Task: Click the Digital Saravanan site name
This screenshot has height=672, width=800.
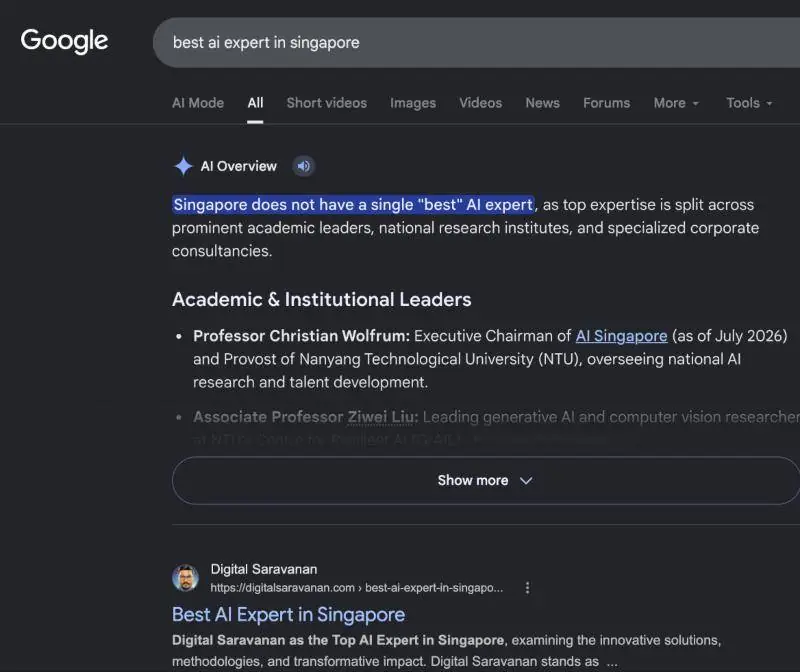Action: 264,569
